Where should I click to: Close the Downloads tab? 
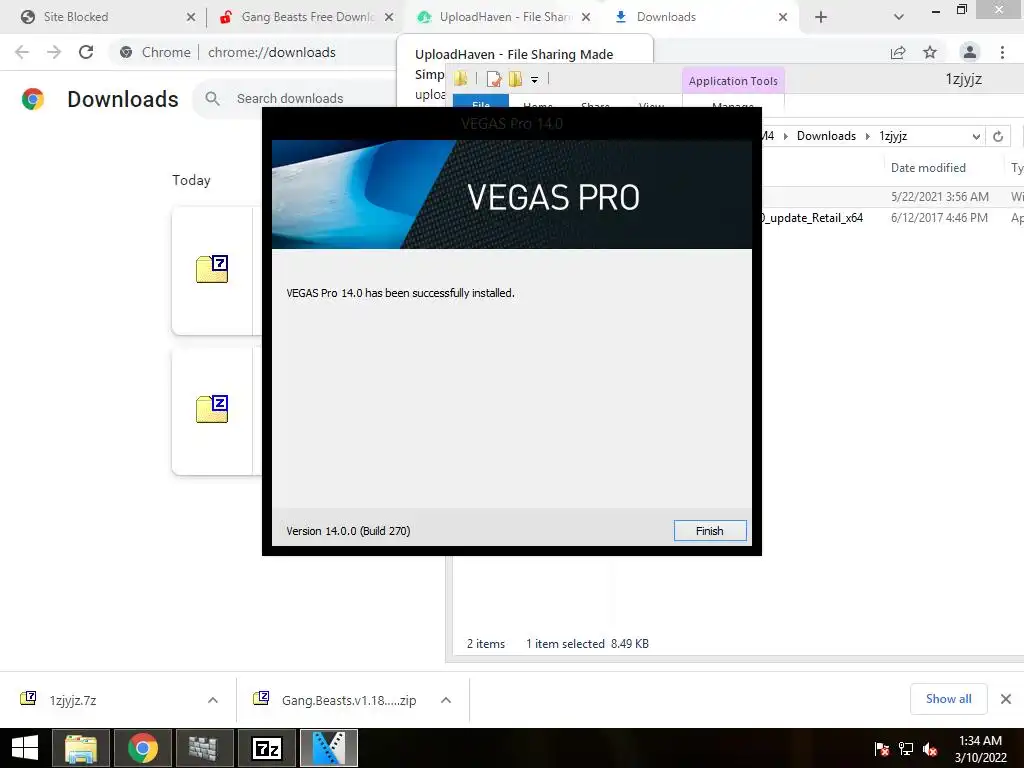[782, 17]
